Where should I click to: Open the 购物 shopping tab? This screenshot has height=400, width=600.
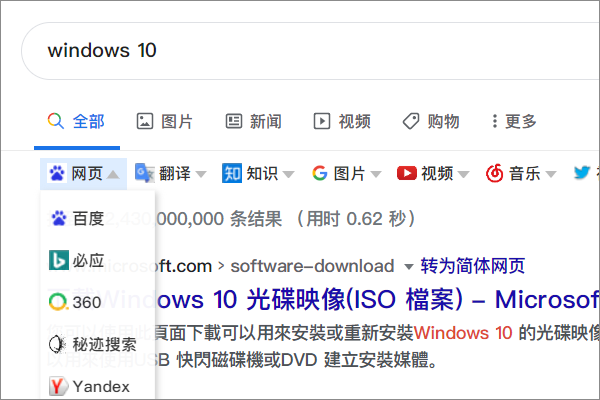coord(431,122)
